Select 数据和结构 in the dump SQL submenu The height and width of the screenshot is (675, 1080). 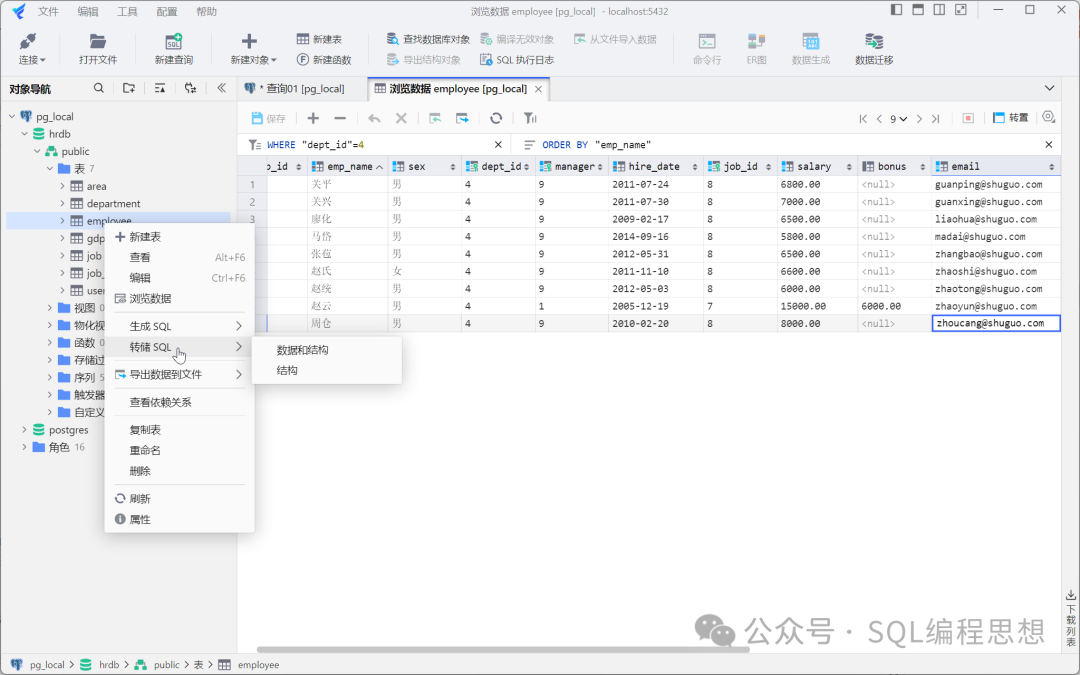click(302, 350)
